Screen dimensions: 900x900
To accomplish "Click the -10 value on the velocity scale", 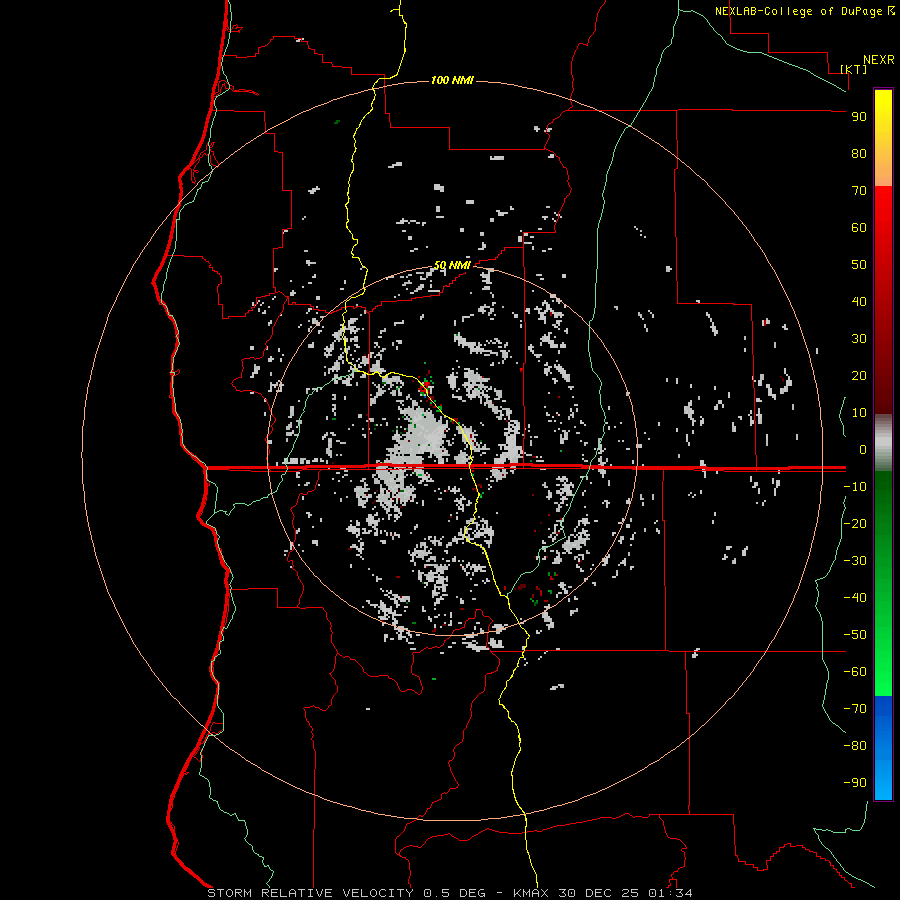I will click(855, 487).
